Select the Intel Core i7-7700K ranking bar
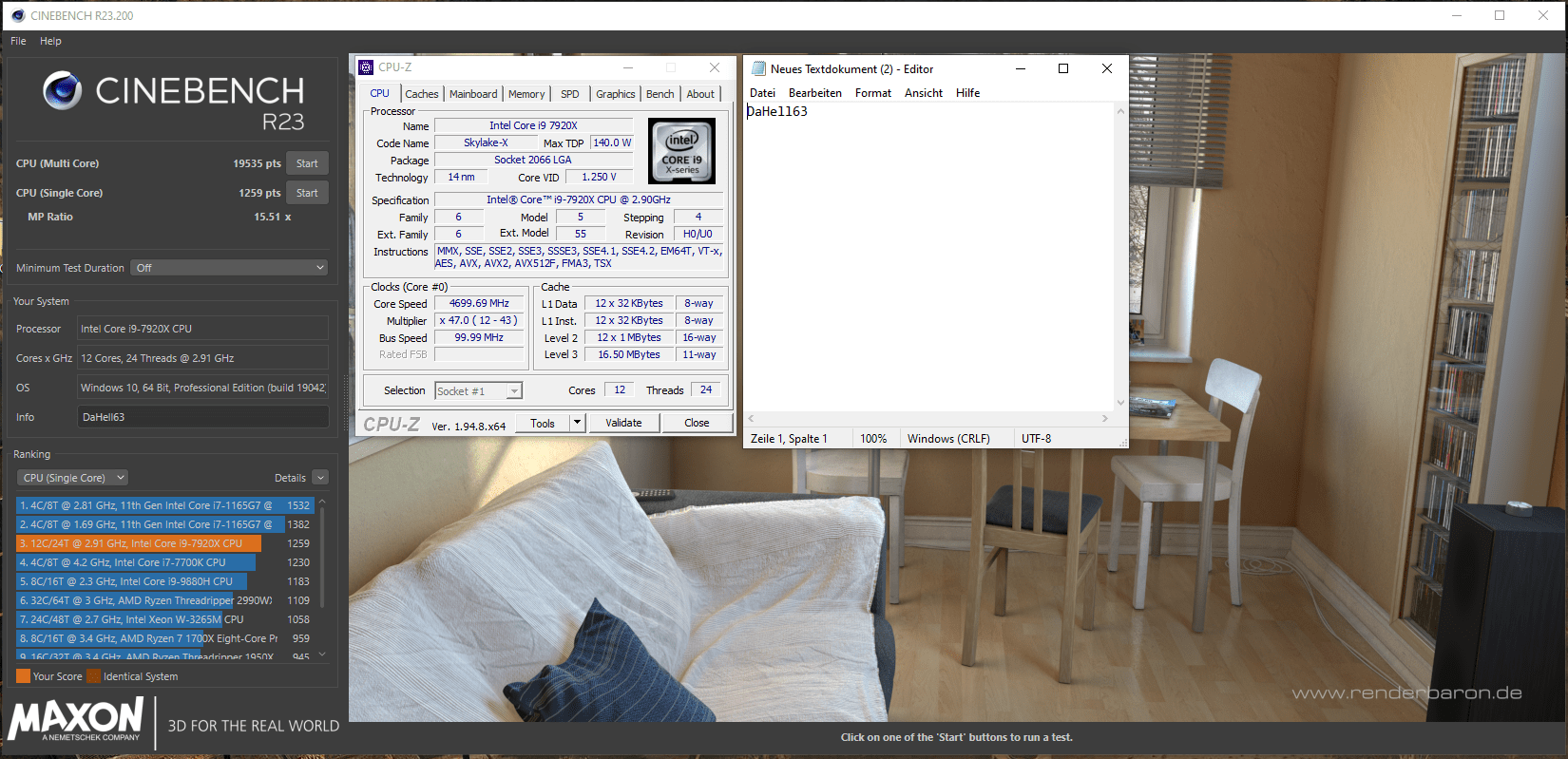This screenshot has height=759, width=1568. coord(136,562)
